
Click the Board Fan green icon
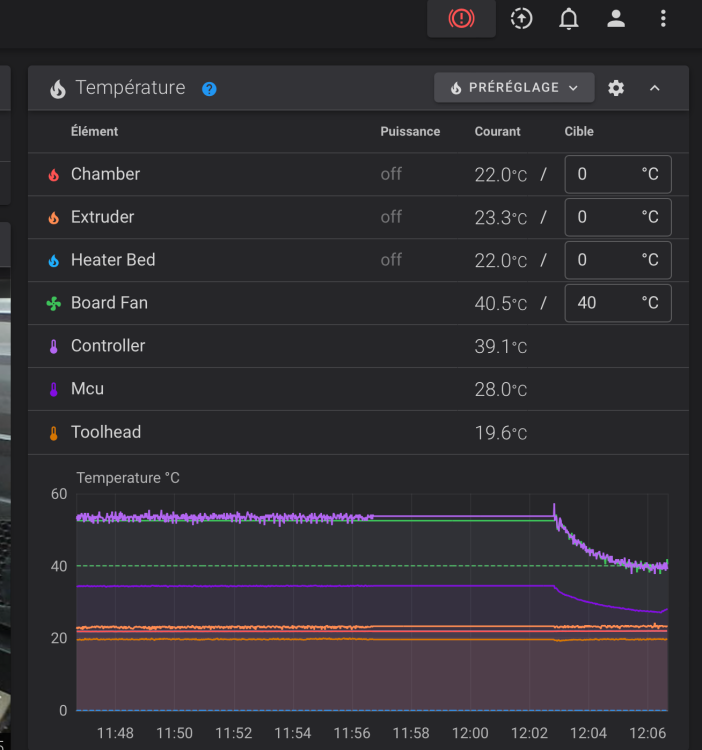54,304
